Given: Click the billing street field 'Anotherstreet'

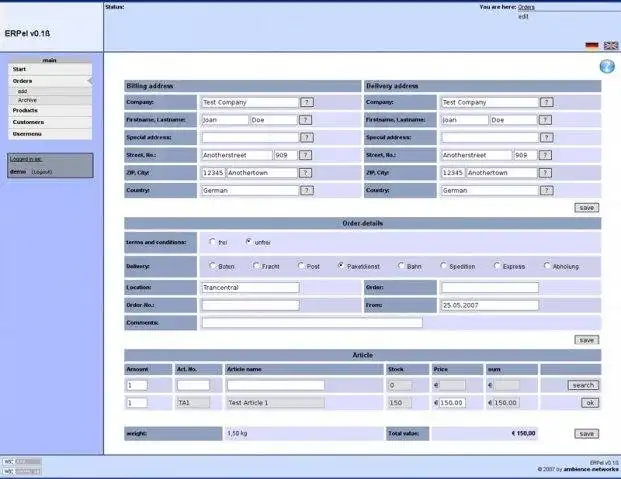Looking at the screenshot, I should (x=237, y=155).
